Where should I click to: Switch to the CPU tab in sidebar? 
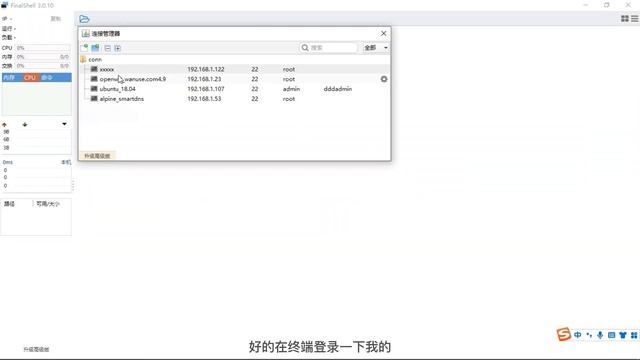(x=29, y=78)
